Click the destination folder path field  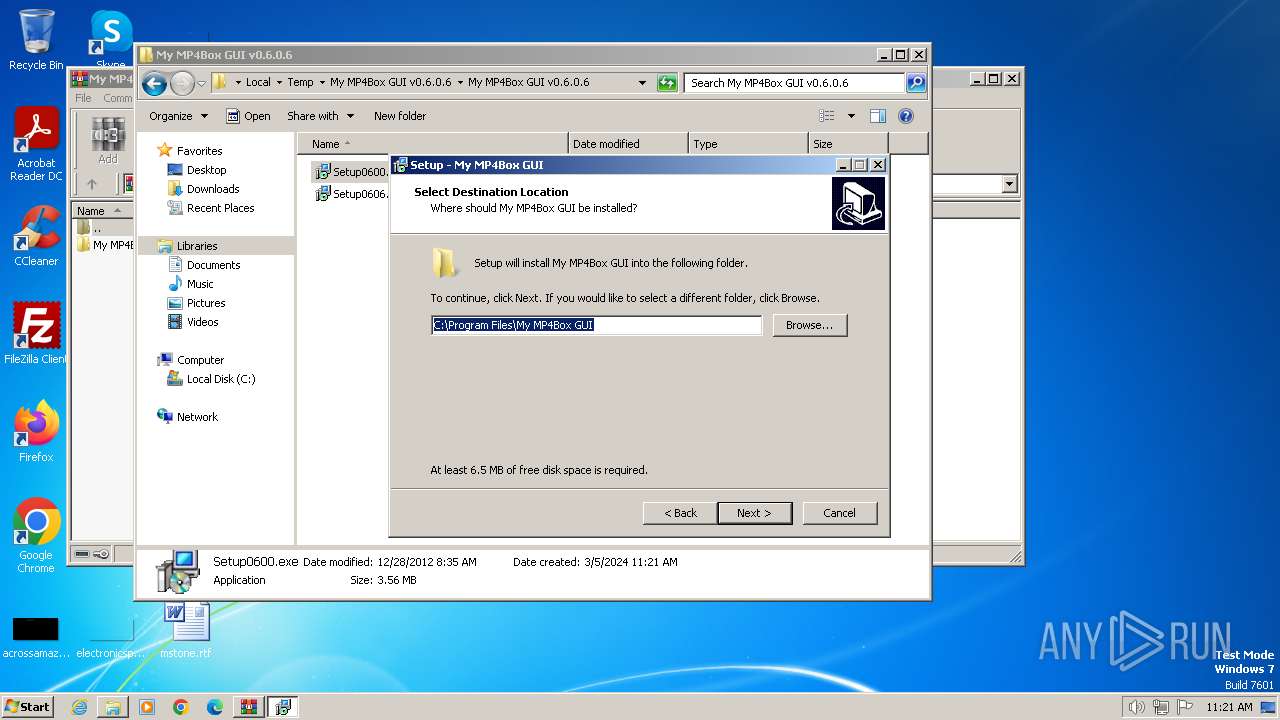point(596,325)
